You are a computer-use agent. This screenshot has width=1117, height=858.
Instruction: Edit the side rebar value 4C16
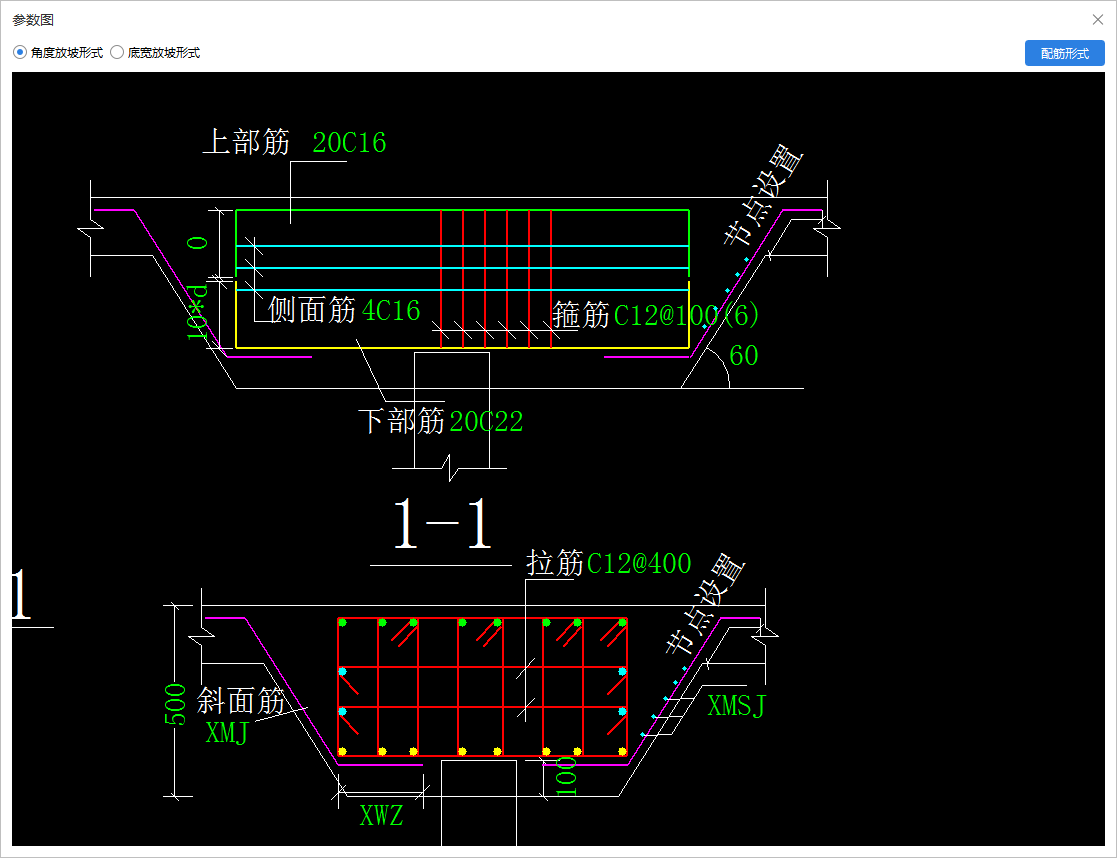pyautogui.click(x=391, y=311)
